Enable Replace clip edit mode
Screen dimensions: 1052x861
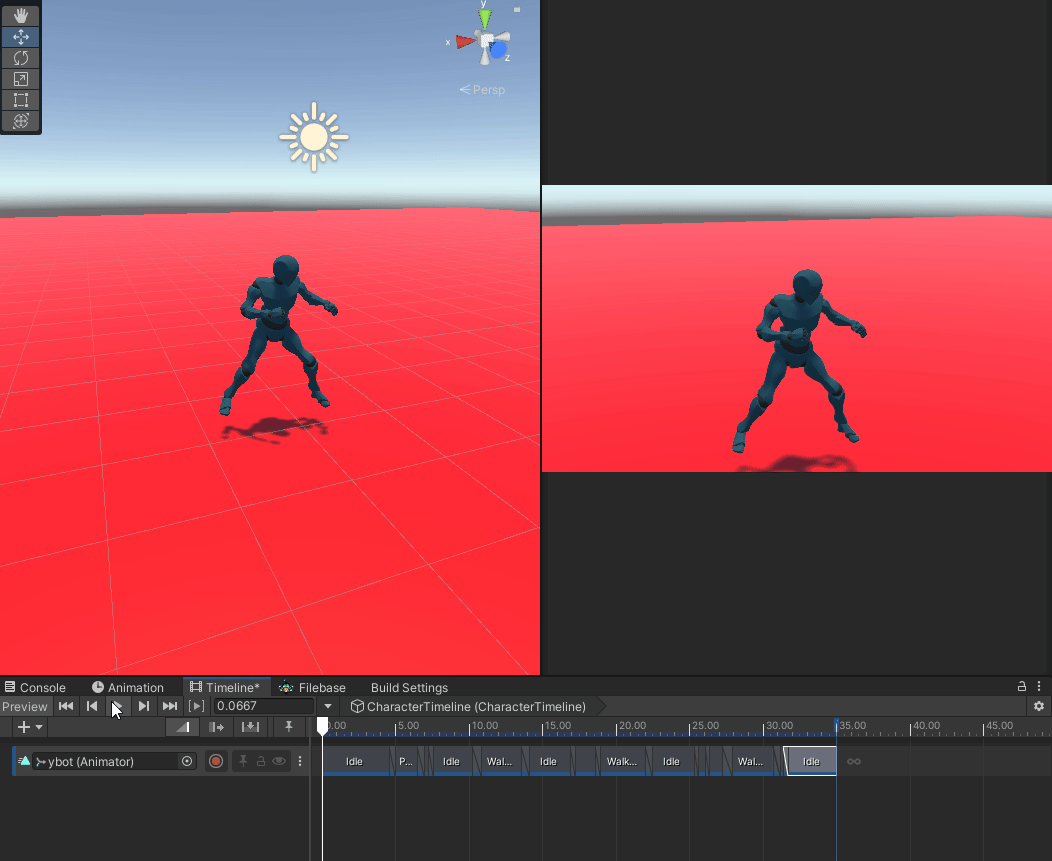click(x=251, y=727)
